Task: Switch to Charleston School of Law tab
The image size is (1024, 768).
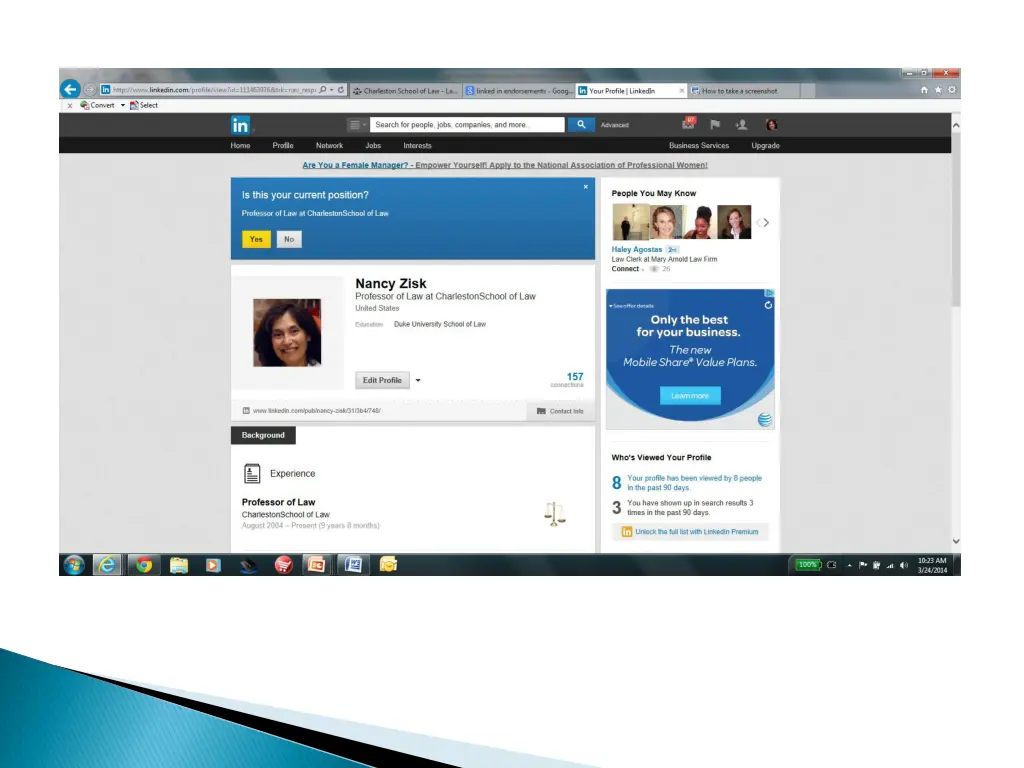Action: pyautogui.click(x=406, y=91)
